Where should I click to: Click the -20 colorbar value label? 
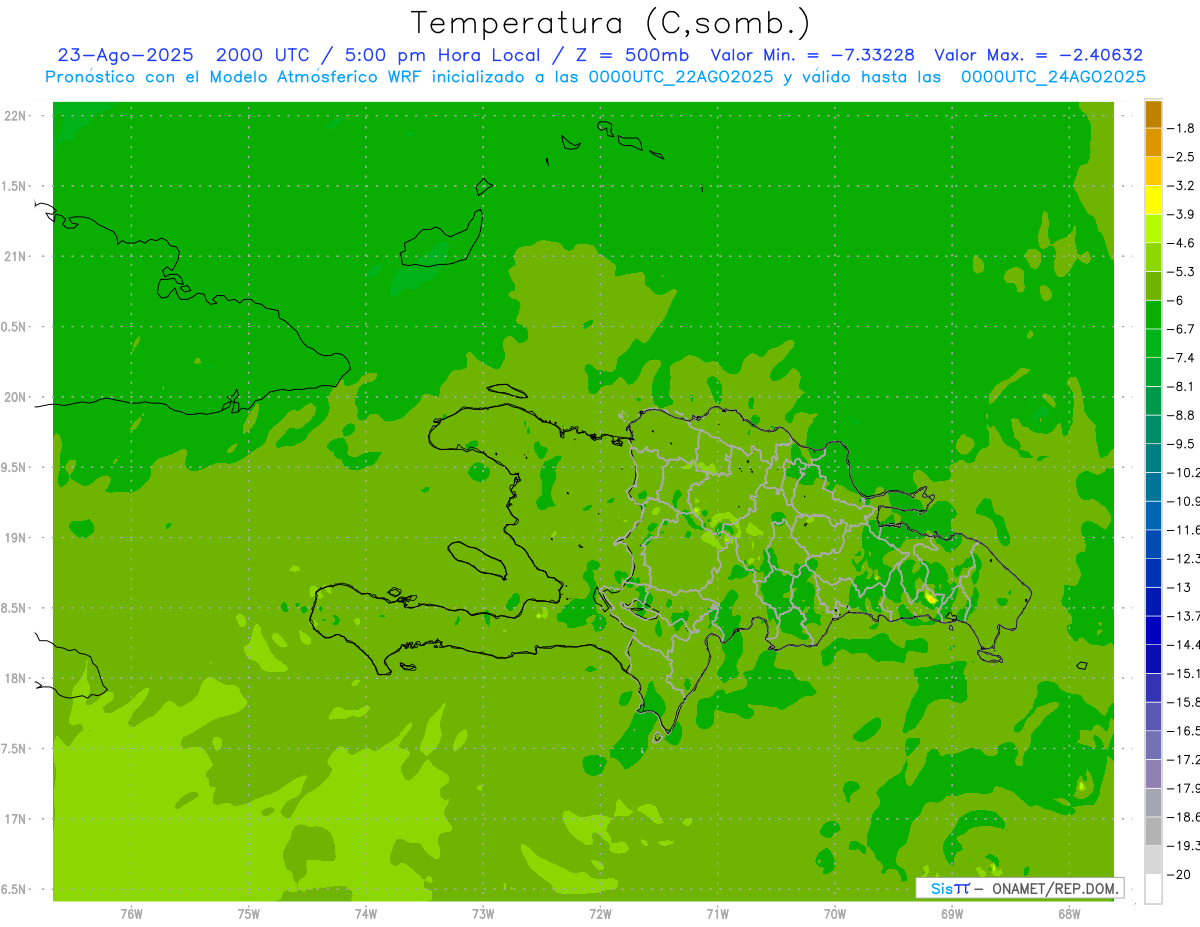coord(1180,874)
